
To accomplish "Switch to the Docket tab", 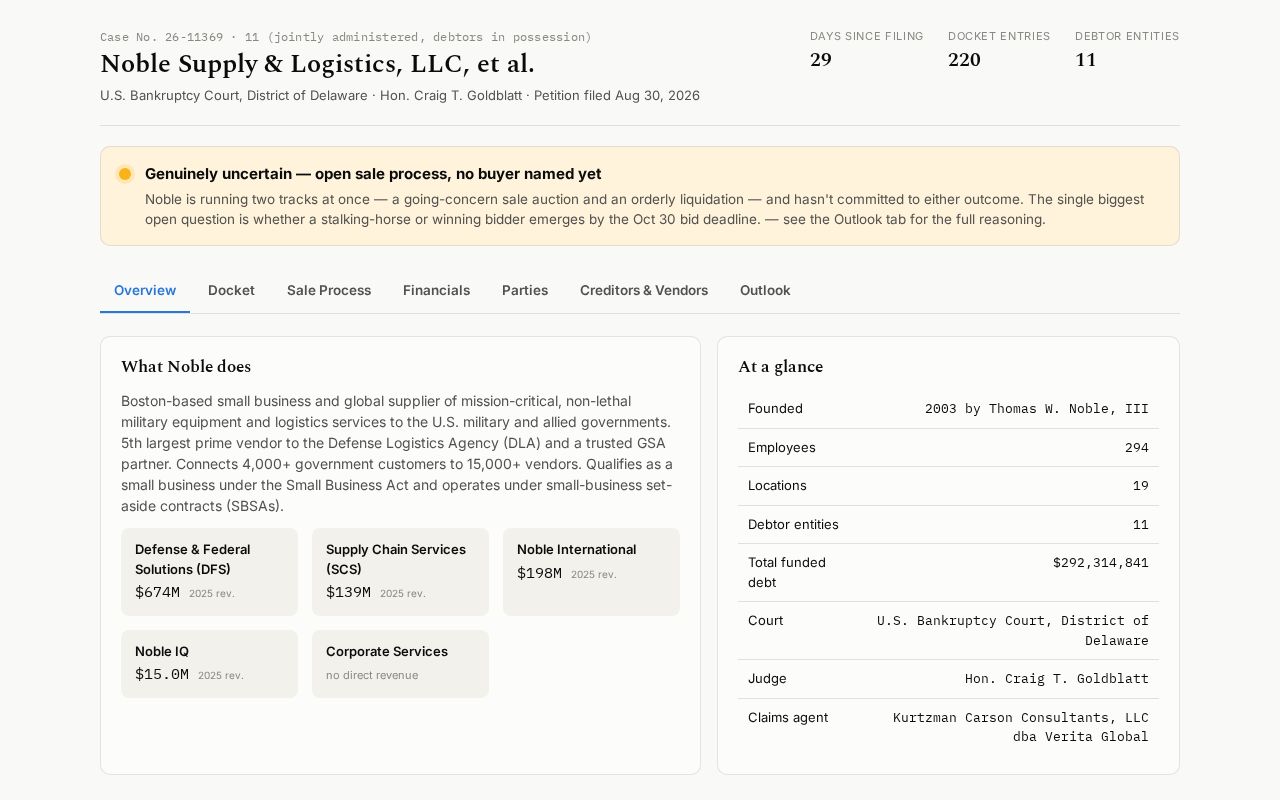I will [x=231, y=290].
